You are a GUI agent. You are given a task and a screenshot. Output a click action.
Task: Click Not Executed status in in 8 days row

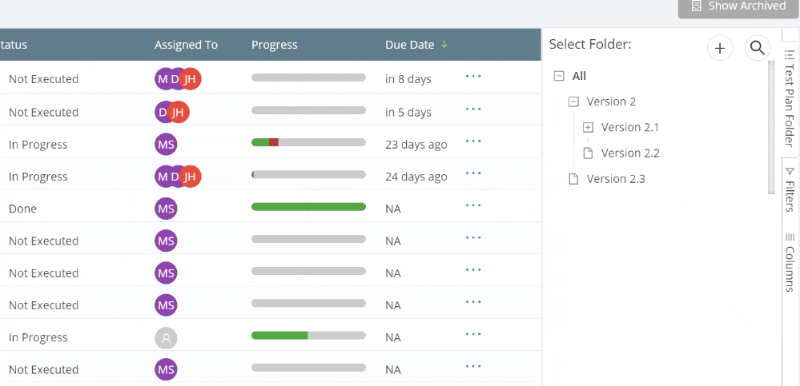(43, 79)
